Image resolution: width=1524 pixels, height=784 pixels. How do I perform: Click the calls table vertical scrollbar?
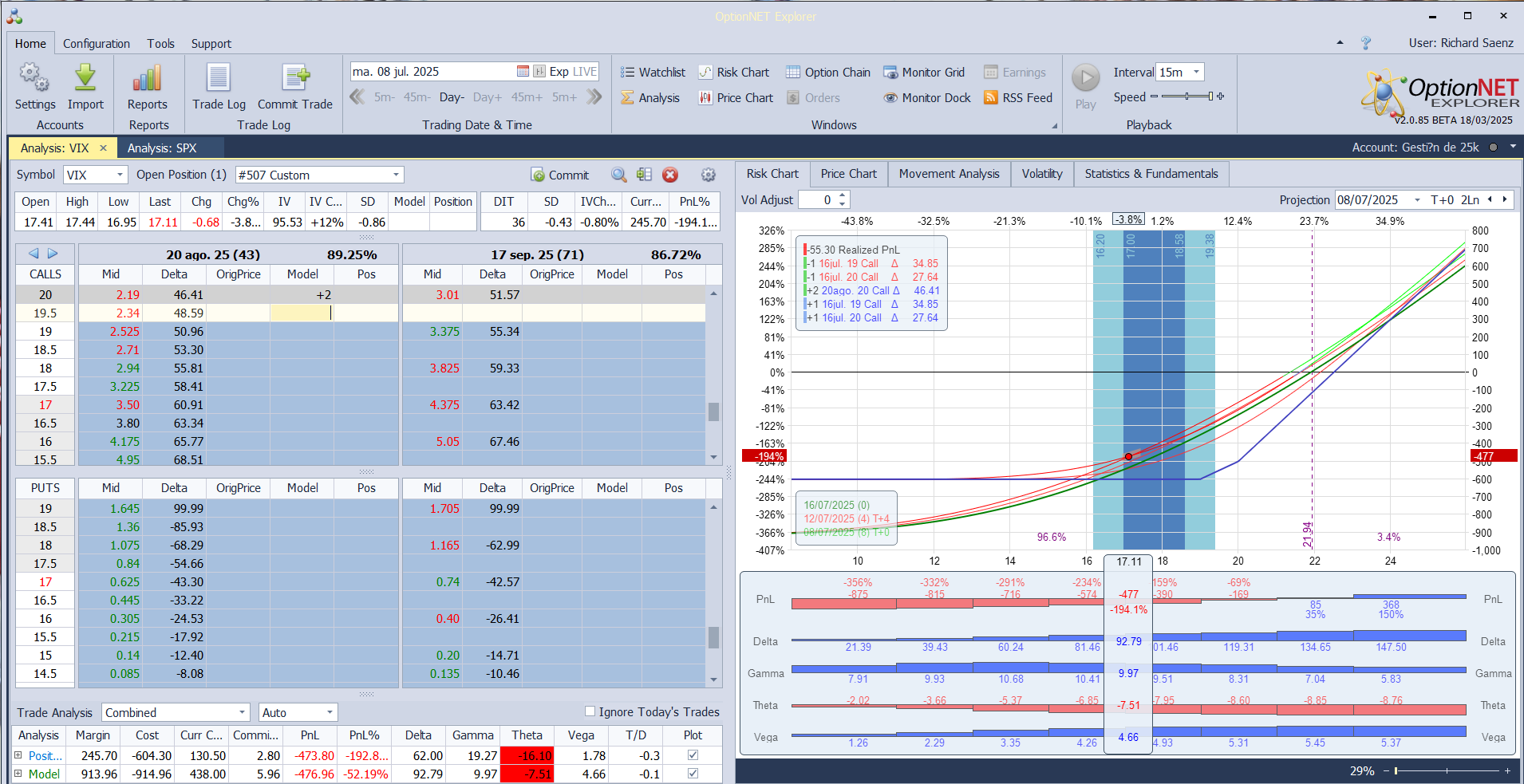click(713, 376)
